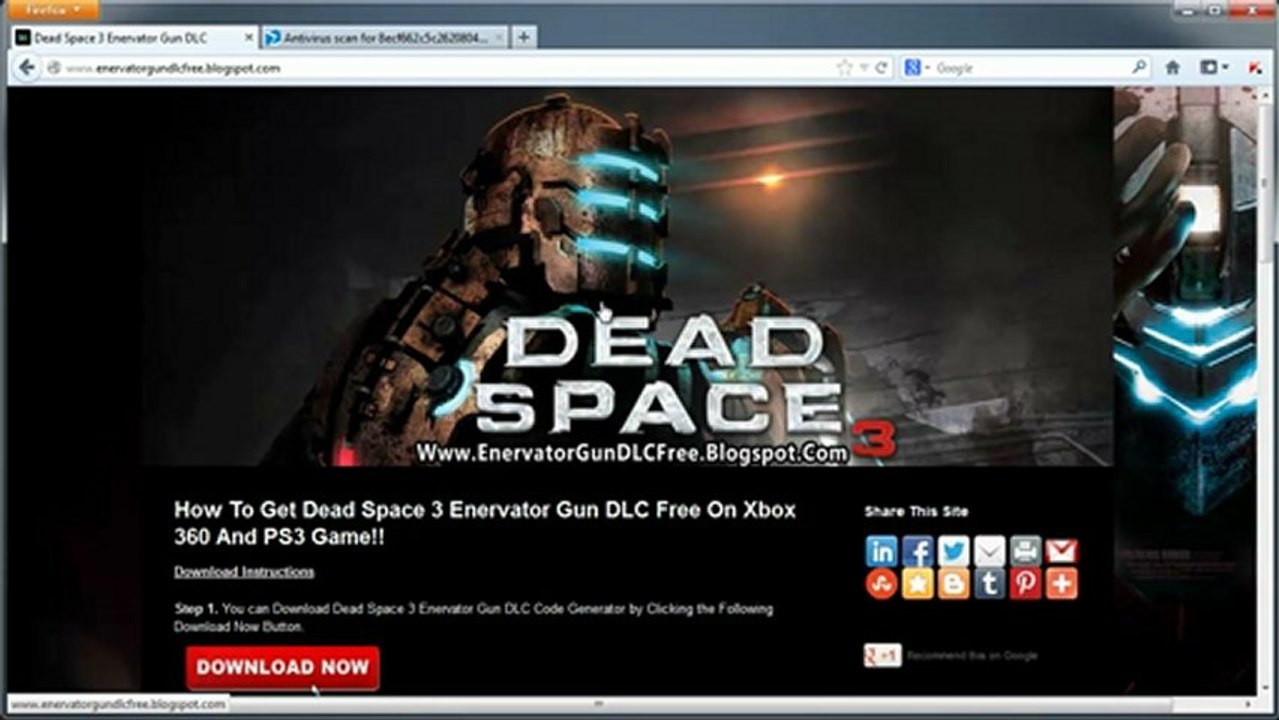Close the Dead Space 3 Enervator tab
This screenshot has height=720, width=1279.
(249, 38)
